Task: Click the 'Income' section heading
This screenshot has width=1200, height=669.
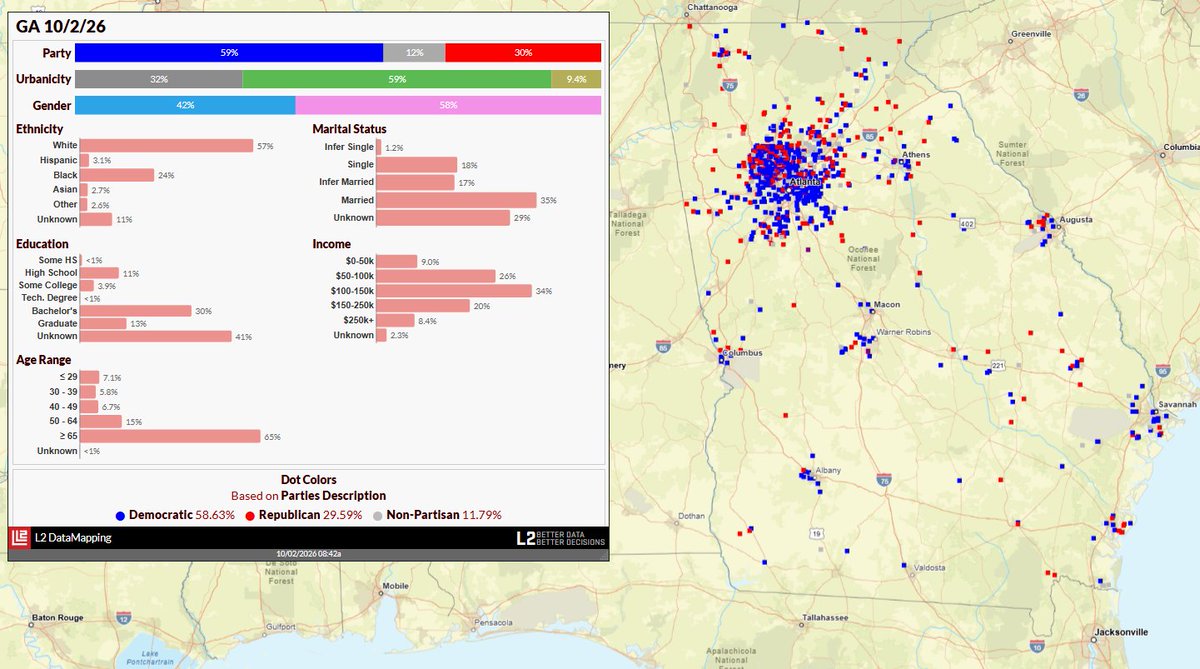Action: click(x=331, y=244)
